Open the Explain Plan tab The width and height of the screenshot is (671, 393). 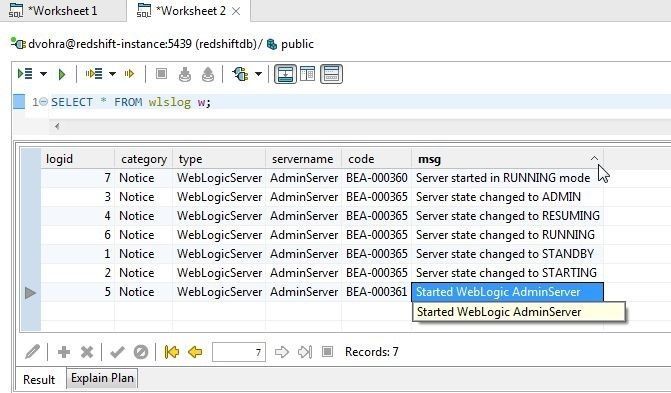point(102,378)
